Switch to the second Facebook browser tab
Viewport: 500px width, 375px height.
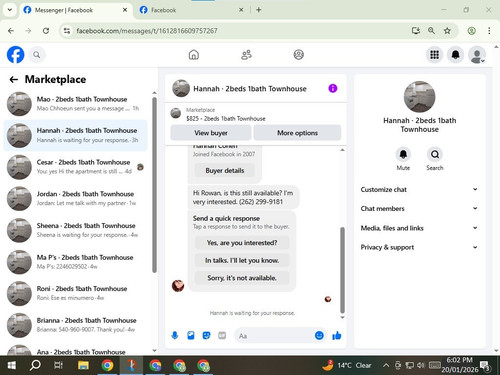192,10
